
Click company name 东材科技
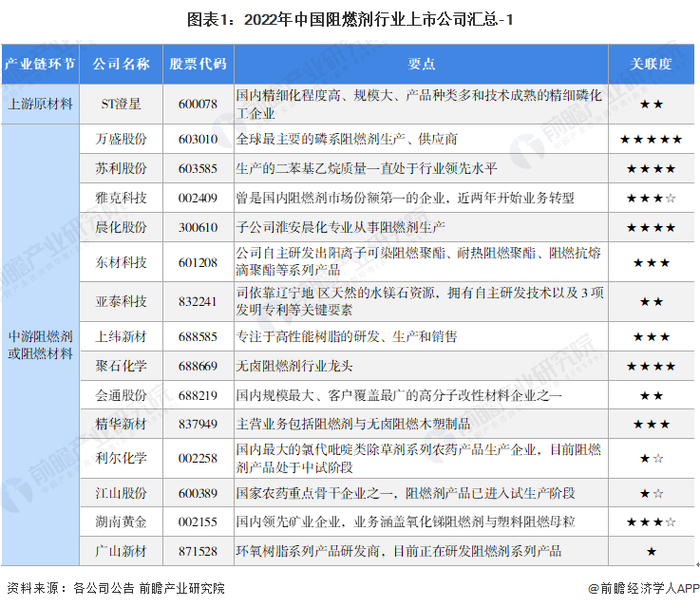click(x=121, y=262)
